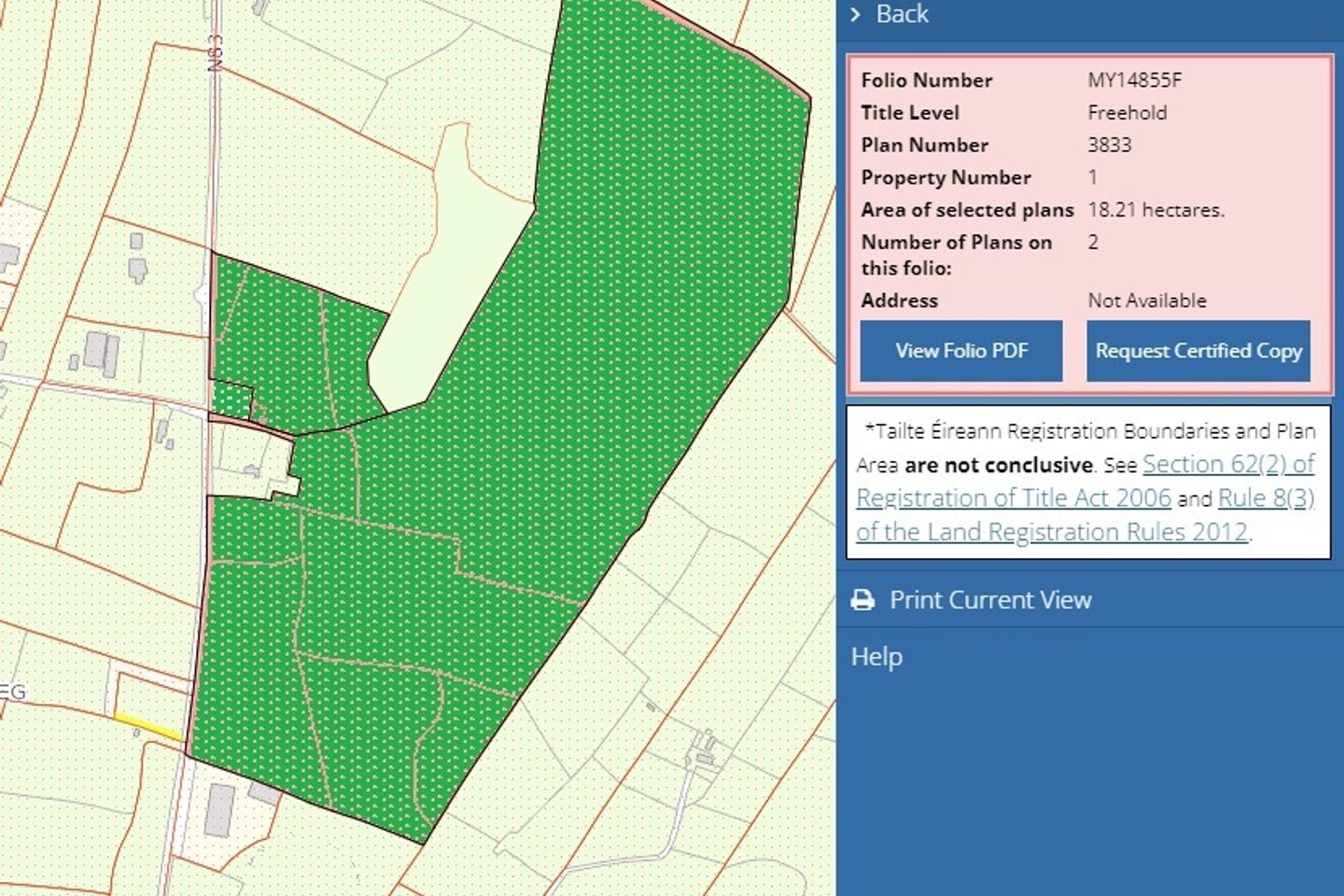Click the Title Level label
Screen dimensions: 1344x896
pos(910,113)
